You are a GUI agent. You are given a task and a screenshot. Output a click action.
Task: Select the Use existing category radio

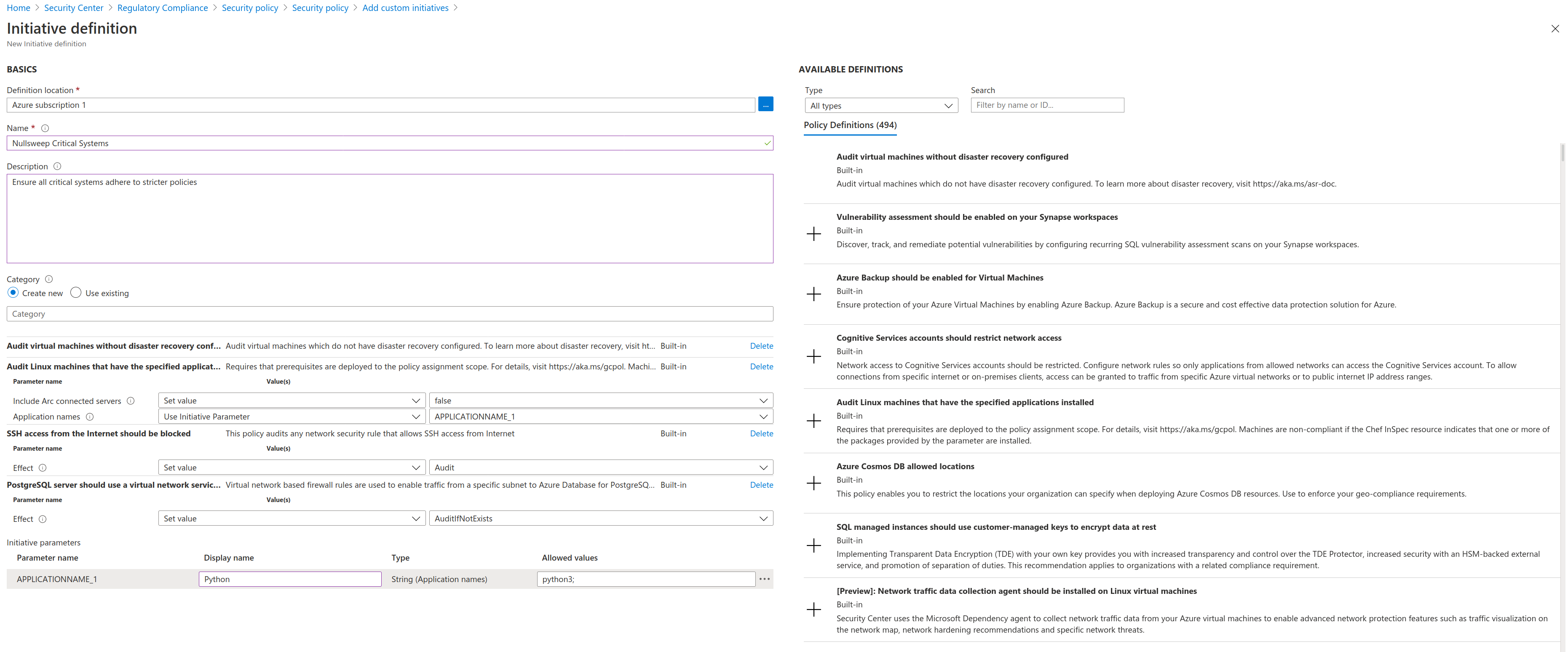pyautogui.click(x=76, y=293)
